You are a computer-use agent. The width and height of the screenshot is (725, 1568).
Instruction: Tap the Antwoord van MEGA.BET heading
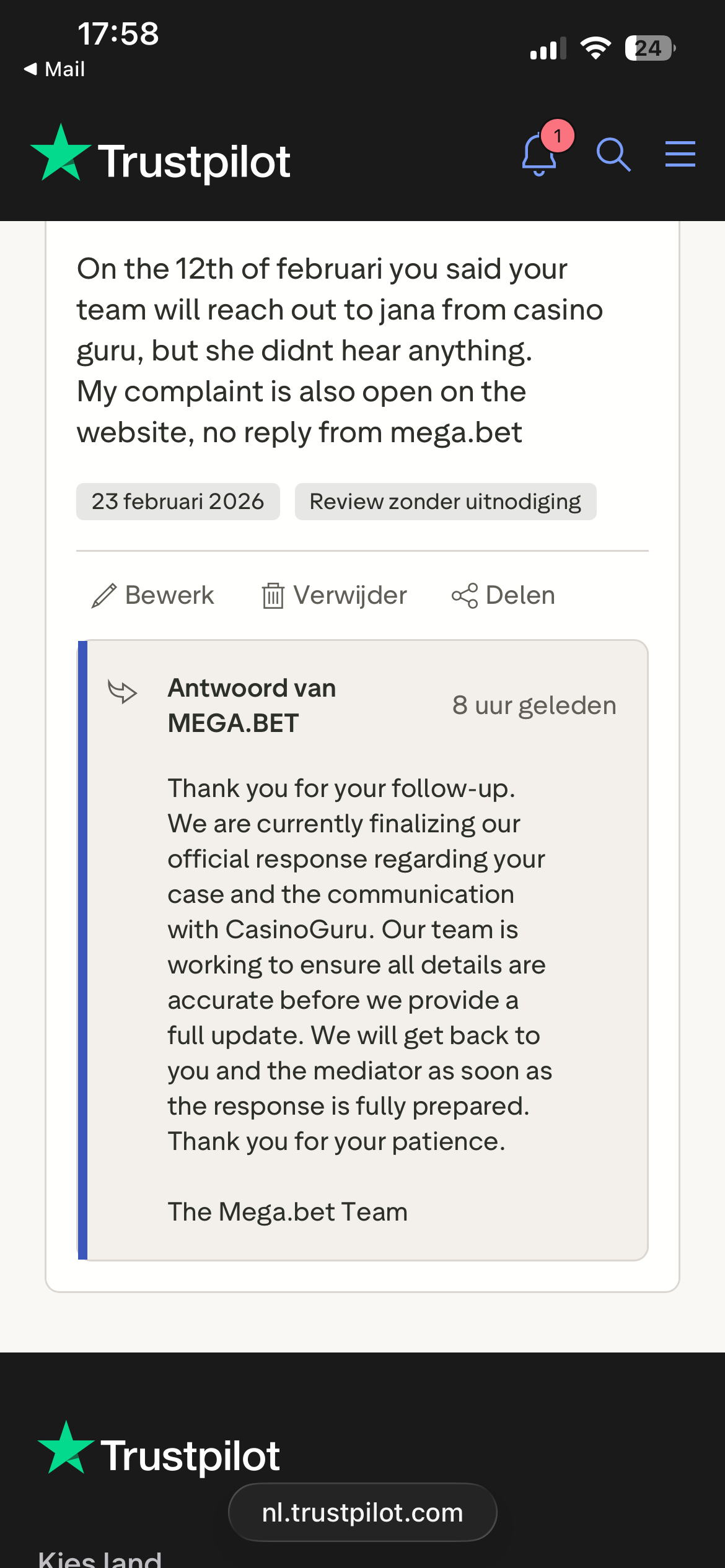pos(252,705)
